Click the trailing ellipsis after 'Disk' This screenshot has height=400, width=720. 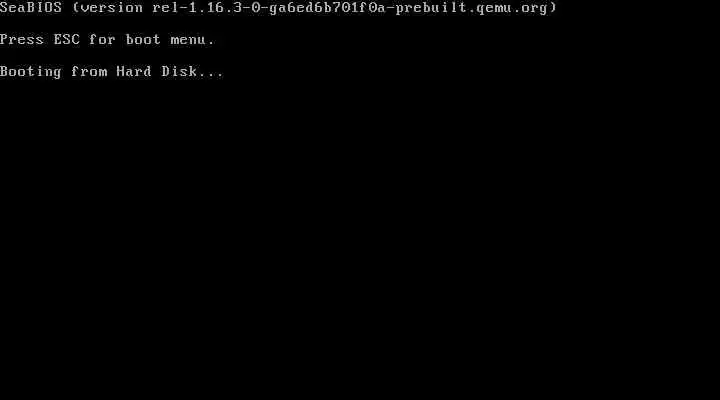pyautogui.click(x=211, y=75)
